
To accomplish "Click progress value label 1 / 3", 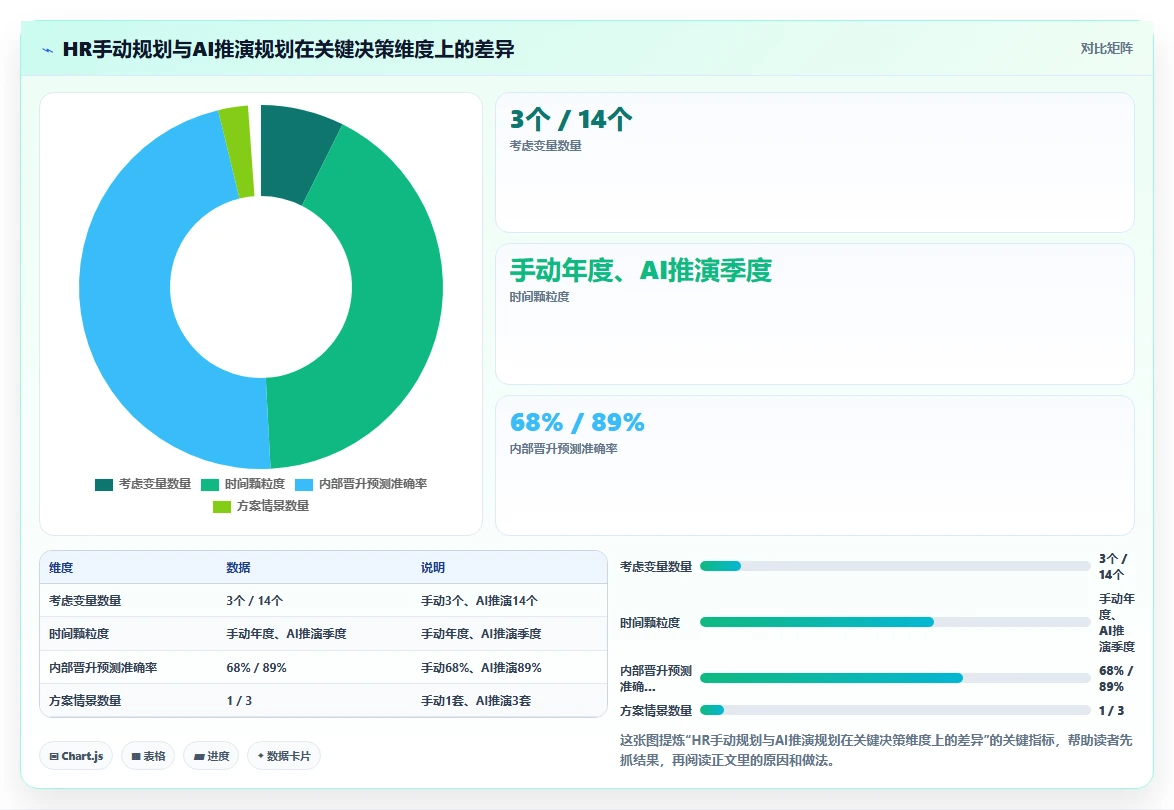I will coord(1111,710).
